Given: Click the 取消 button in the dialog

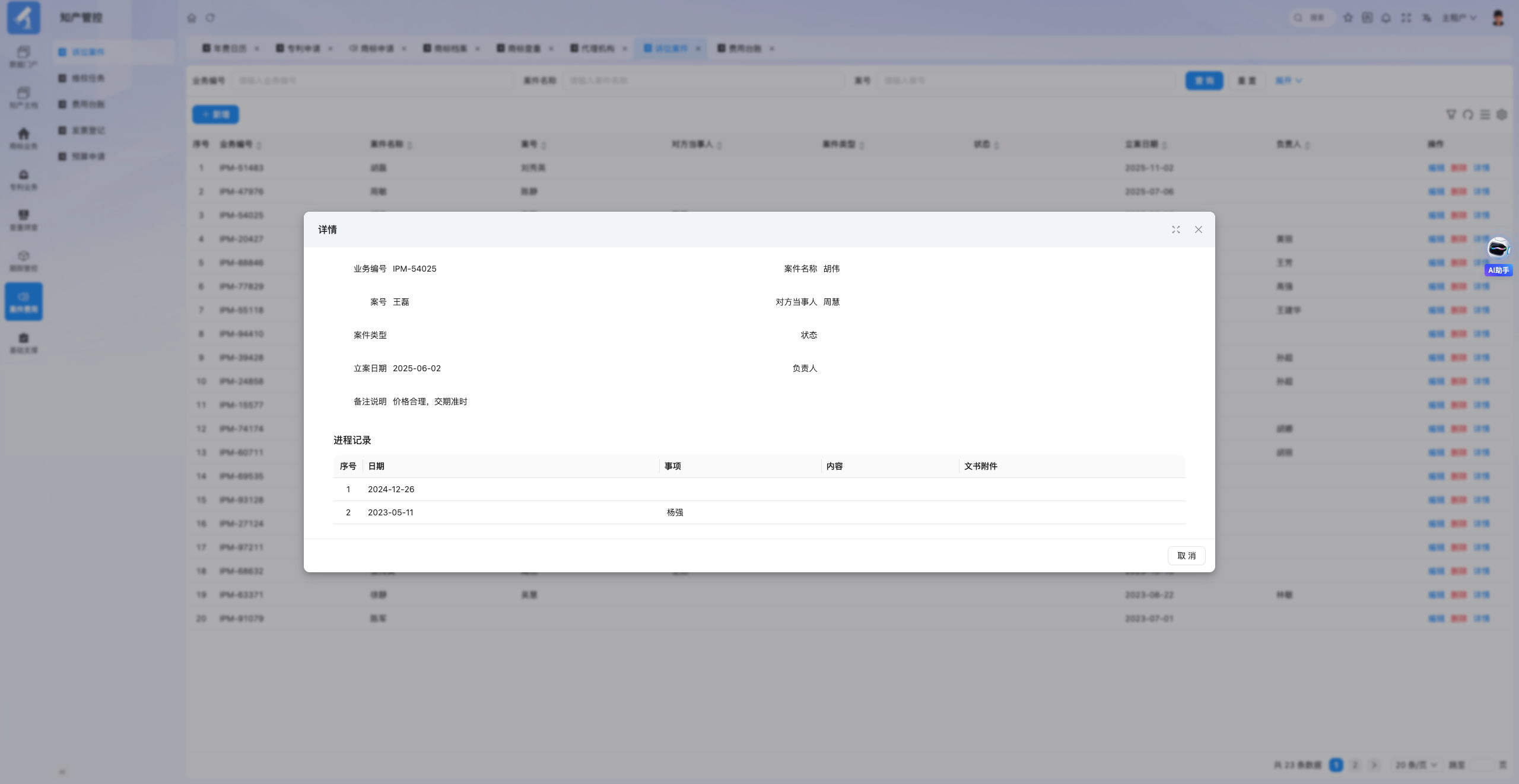Looking at the screenshot, I should coord(1186,556).
